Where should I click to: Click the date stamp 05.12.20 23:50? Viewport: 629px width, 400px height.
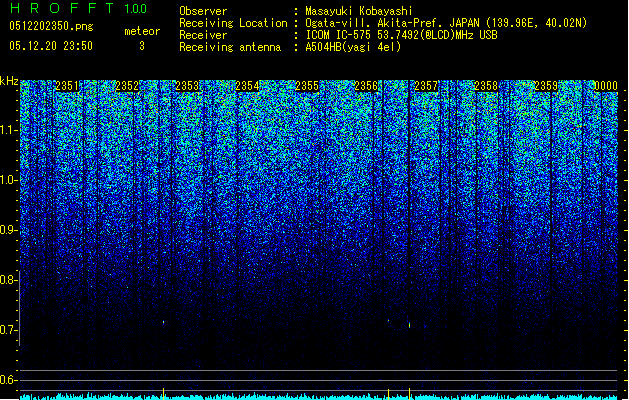(x=51, y=46)
